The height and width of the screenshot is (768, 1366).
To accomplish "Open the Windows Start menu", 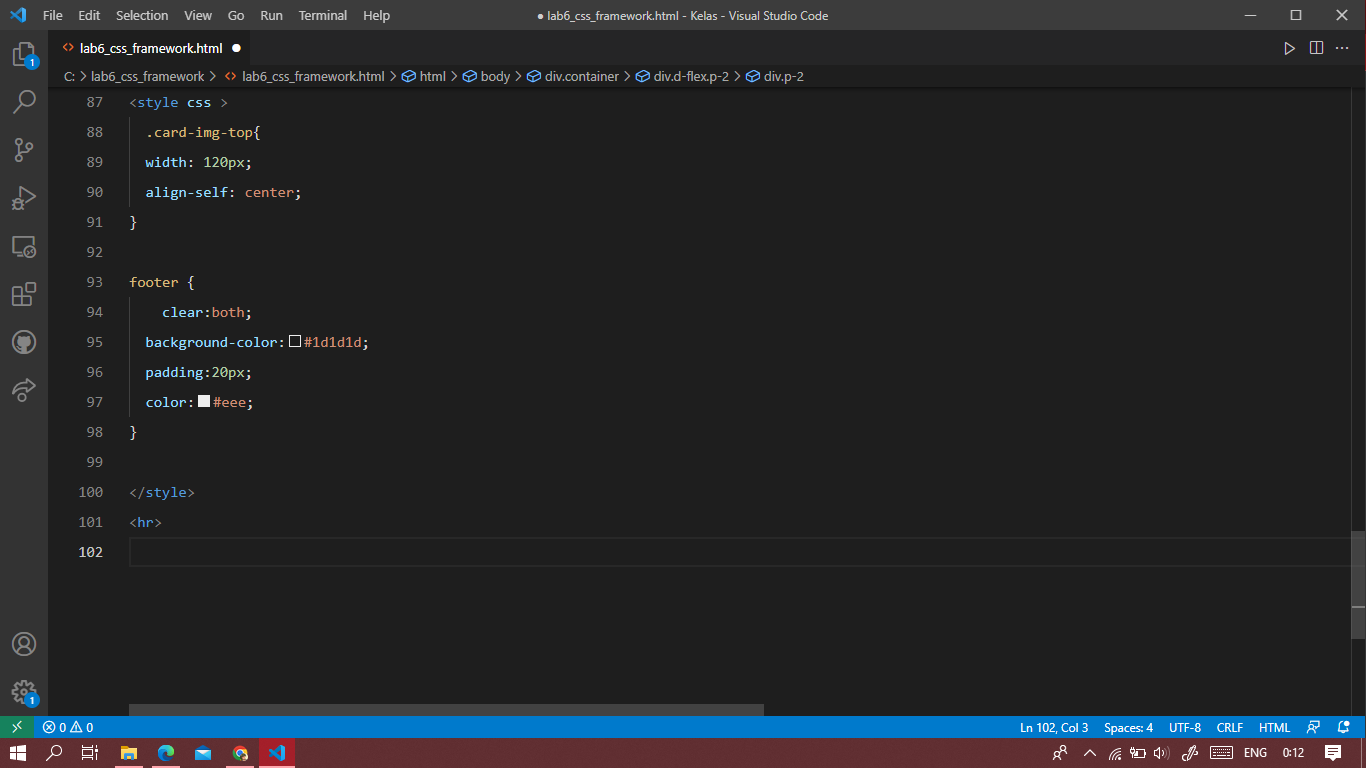I will pos(17,753).
